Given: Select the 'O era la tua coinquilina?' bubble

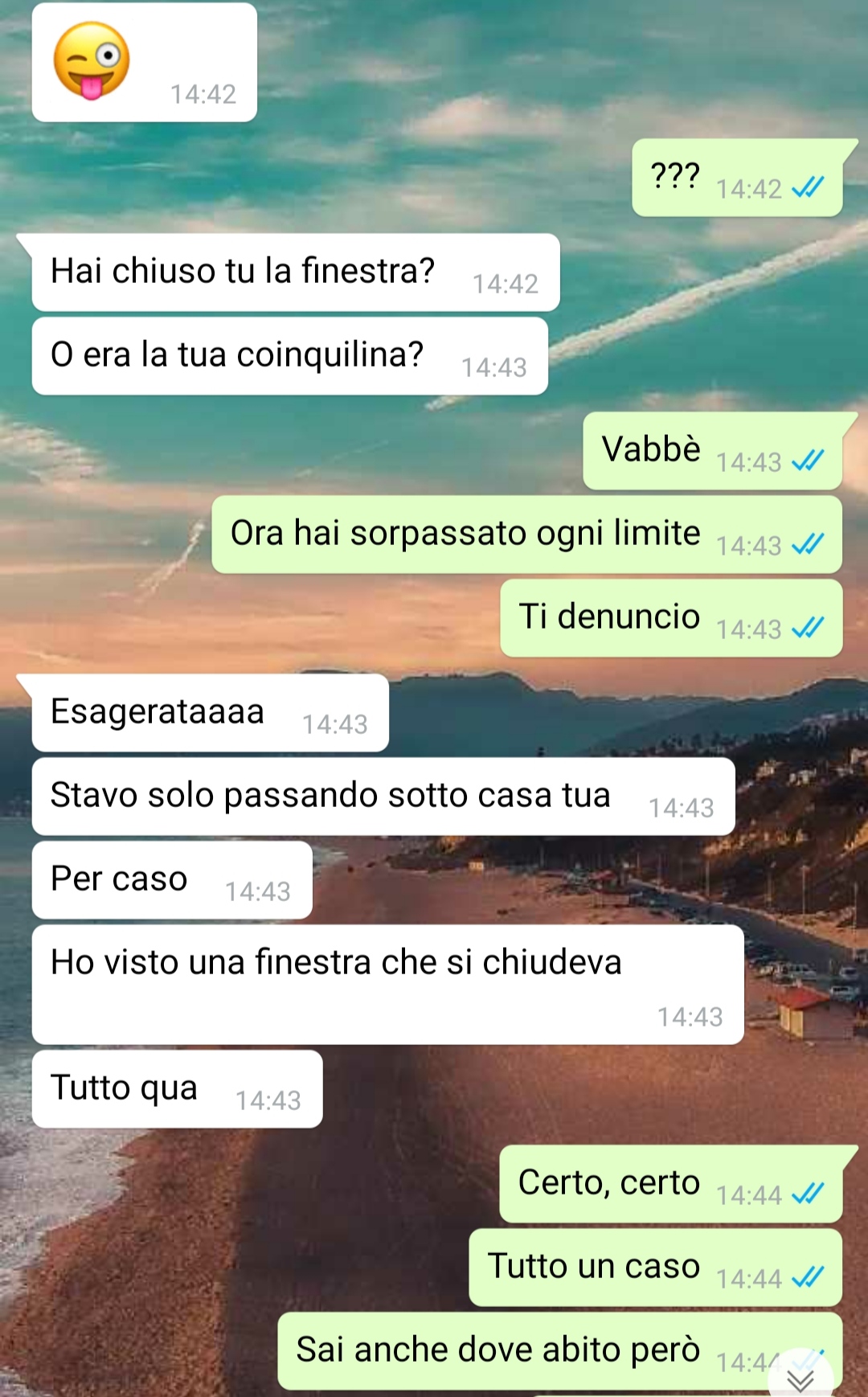Looking at the screenshot, I should pyautogui.click(x=290, y=356).
